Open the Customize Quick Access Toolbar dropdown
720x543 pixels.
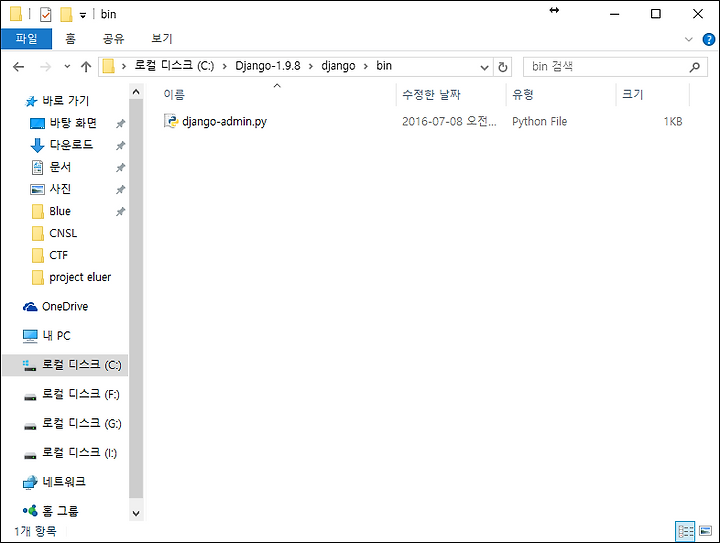point(83,15)
